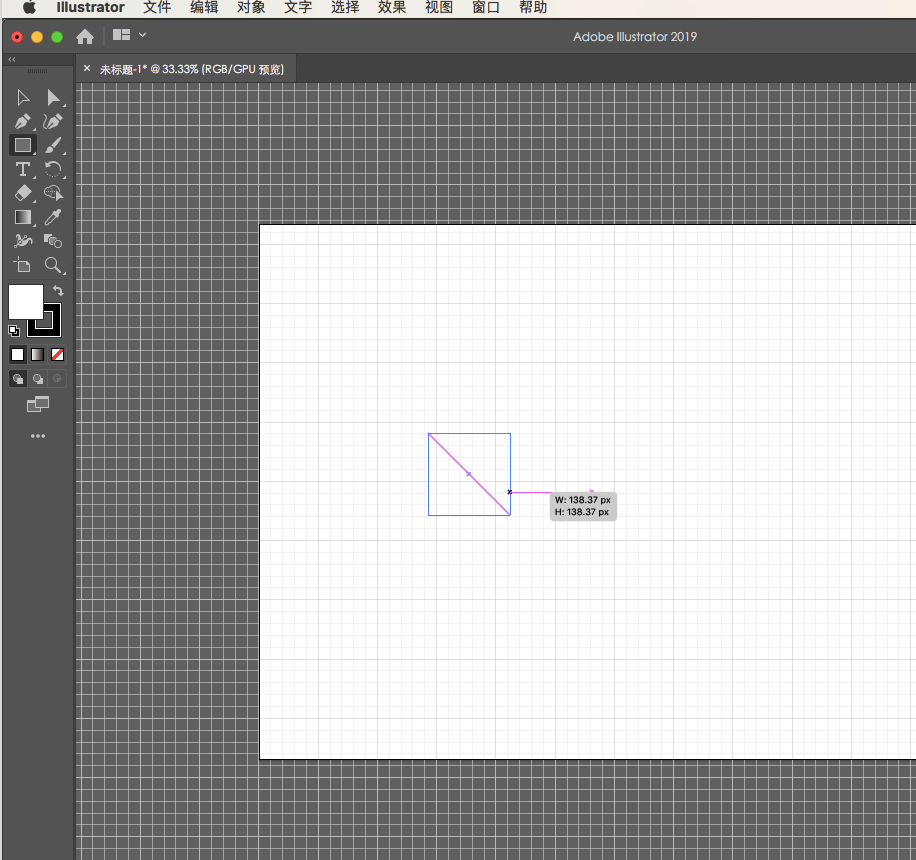Screen dimensions: 916x860
Task: Swap fill and stroke colors
Action: click(58, 290)
